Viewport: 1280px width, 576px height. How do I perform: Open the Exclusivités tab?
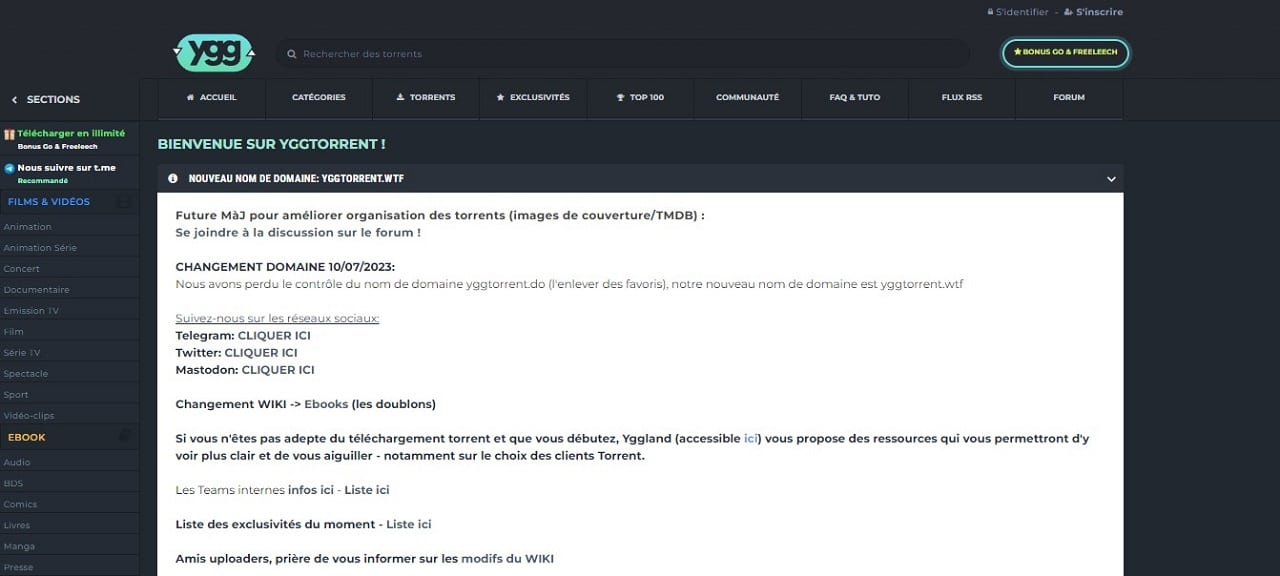click(x=532, y=98)
